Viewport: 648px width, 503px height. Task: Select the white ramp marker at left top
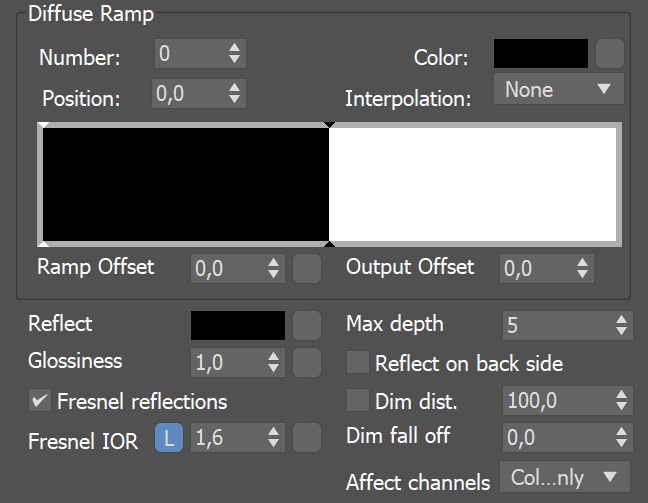(43, 125)
